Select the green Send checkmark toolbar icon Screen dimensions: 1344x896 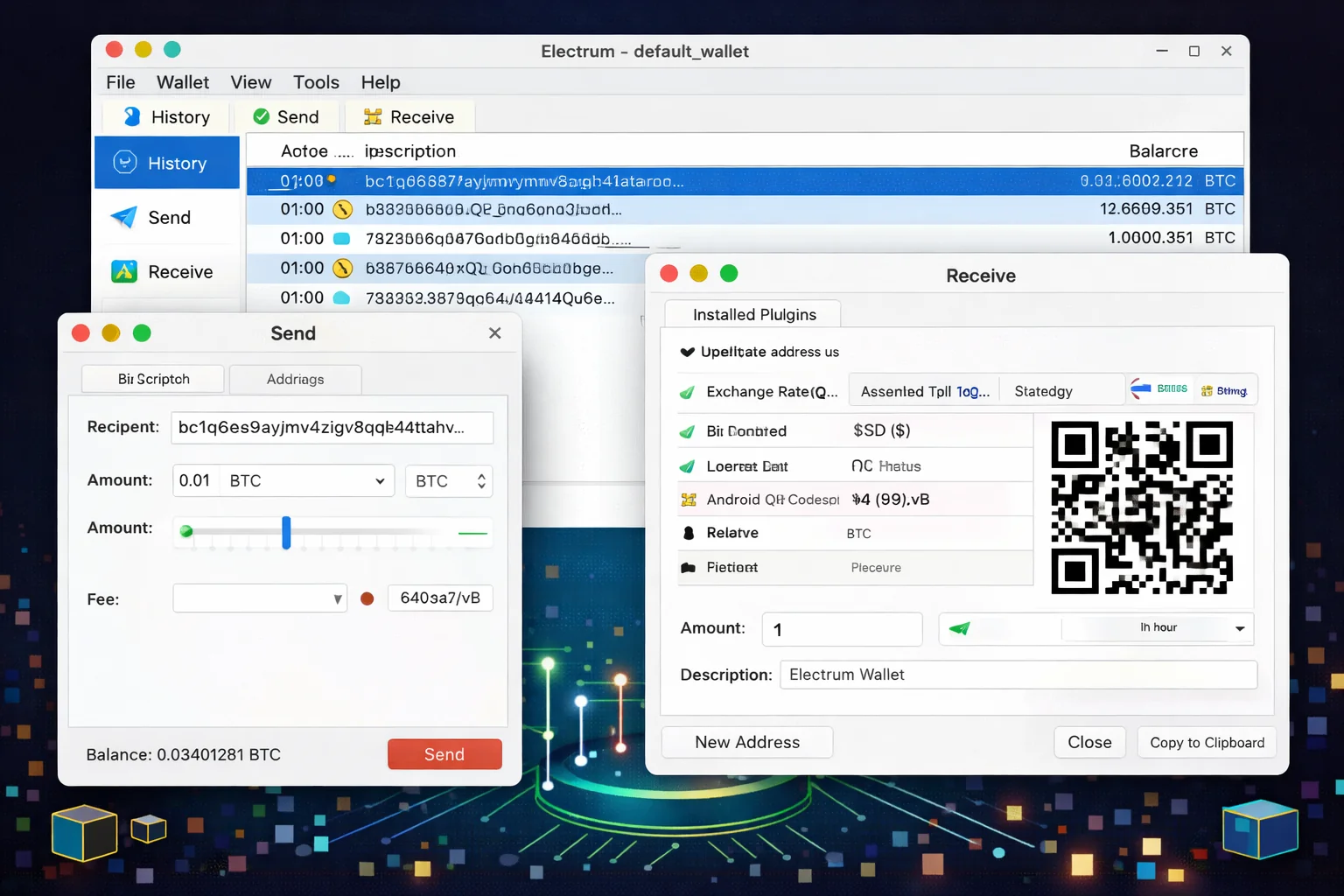coord(262,115)
